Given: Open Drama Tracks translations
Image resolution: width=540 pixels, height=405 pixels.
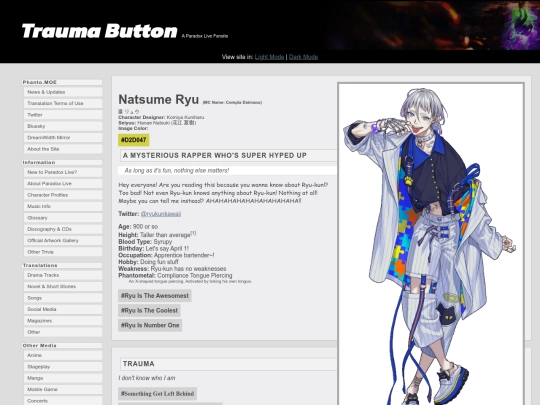Looking at the screenshot, I should pyautogui.click(x=63, y=275).
